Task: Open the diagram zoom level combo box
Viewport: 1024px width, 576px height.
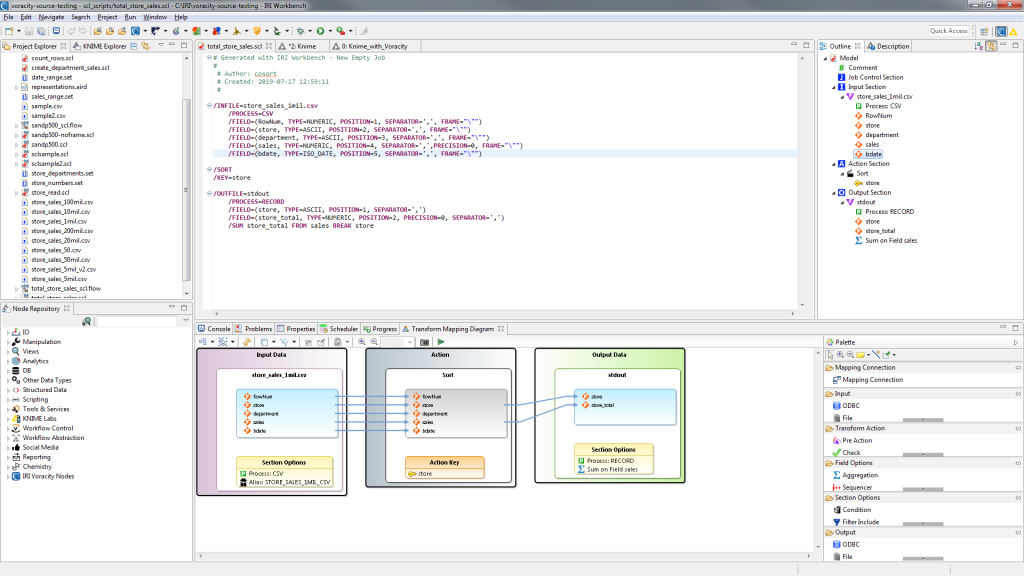Action: (x=398, y=342)
